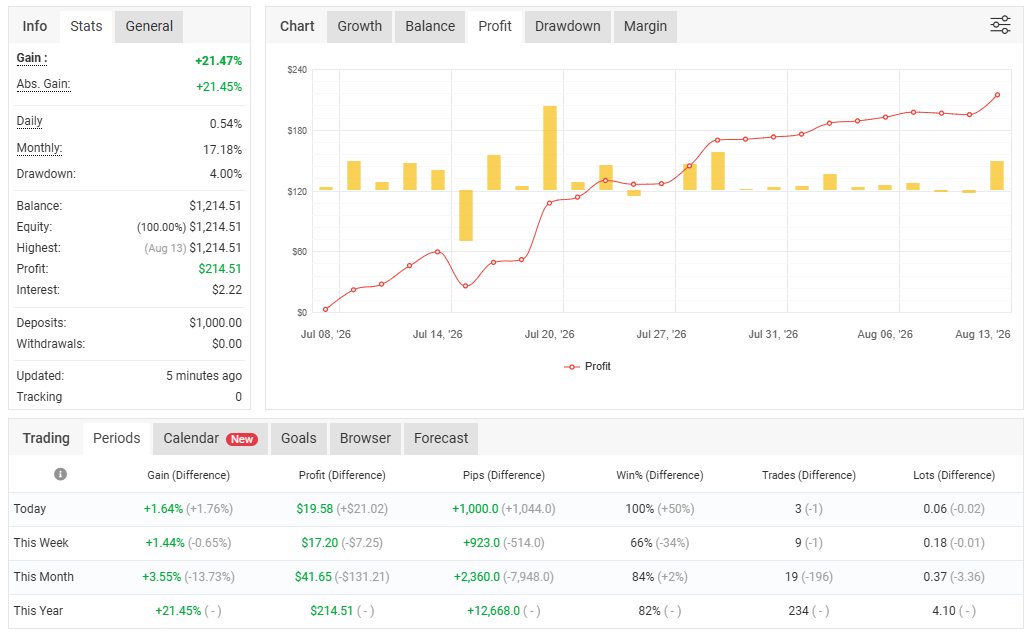Click the Abs. Gain label
This screenshot has width=1029, height=636.
tap(43, 84)
